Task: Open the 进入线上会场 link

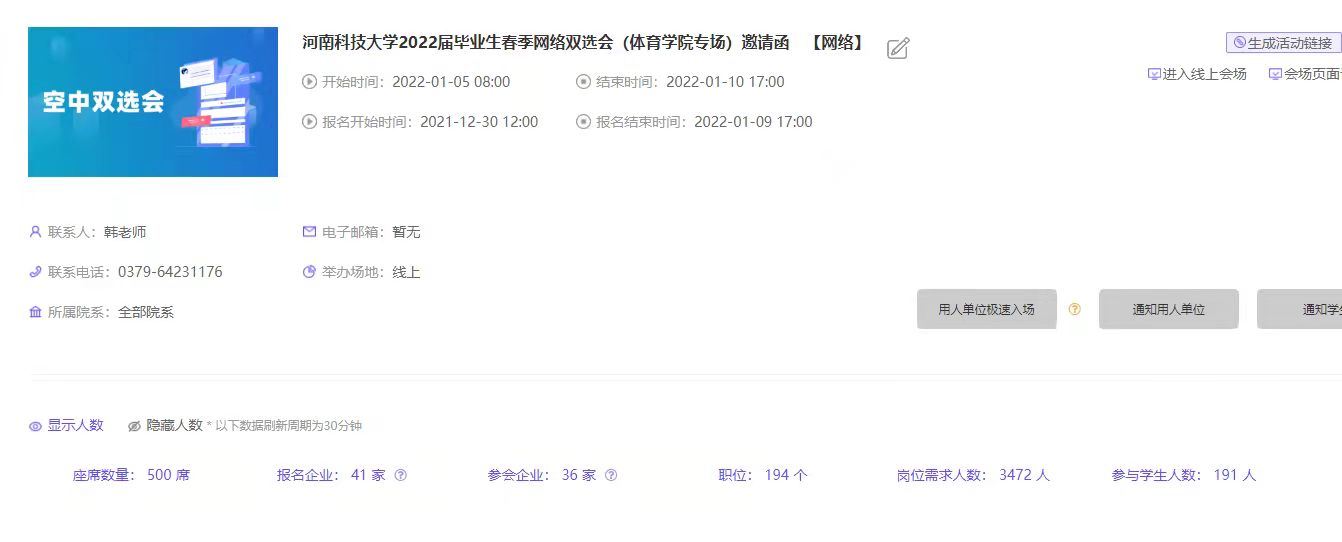Action: click(1198, 73)
